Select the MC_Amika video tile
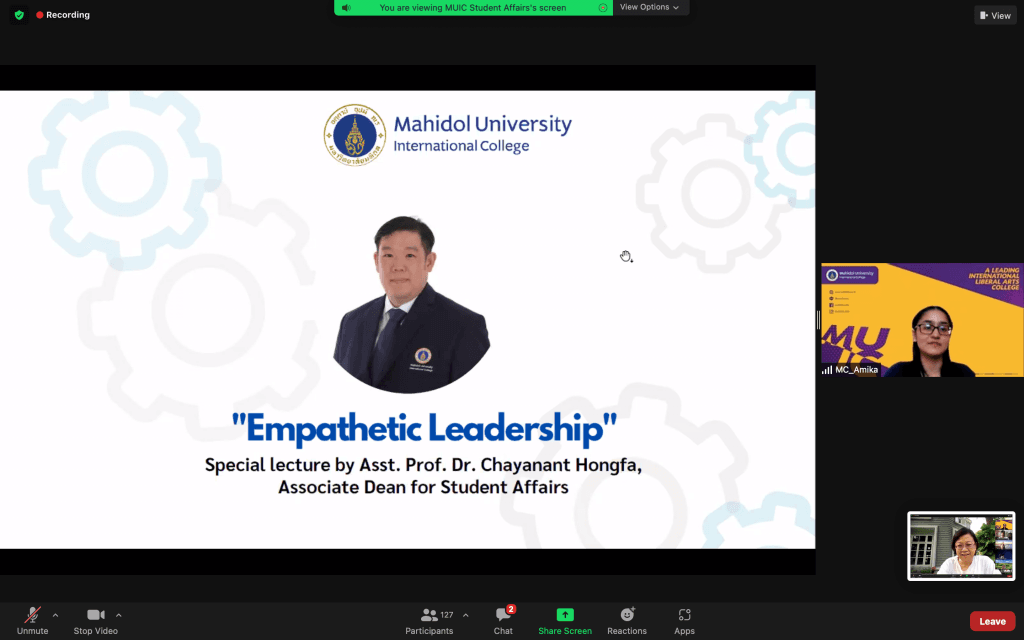This screenshot has width=1024, height=640. (922, 320)
